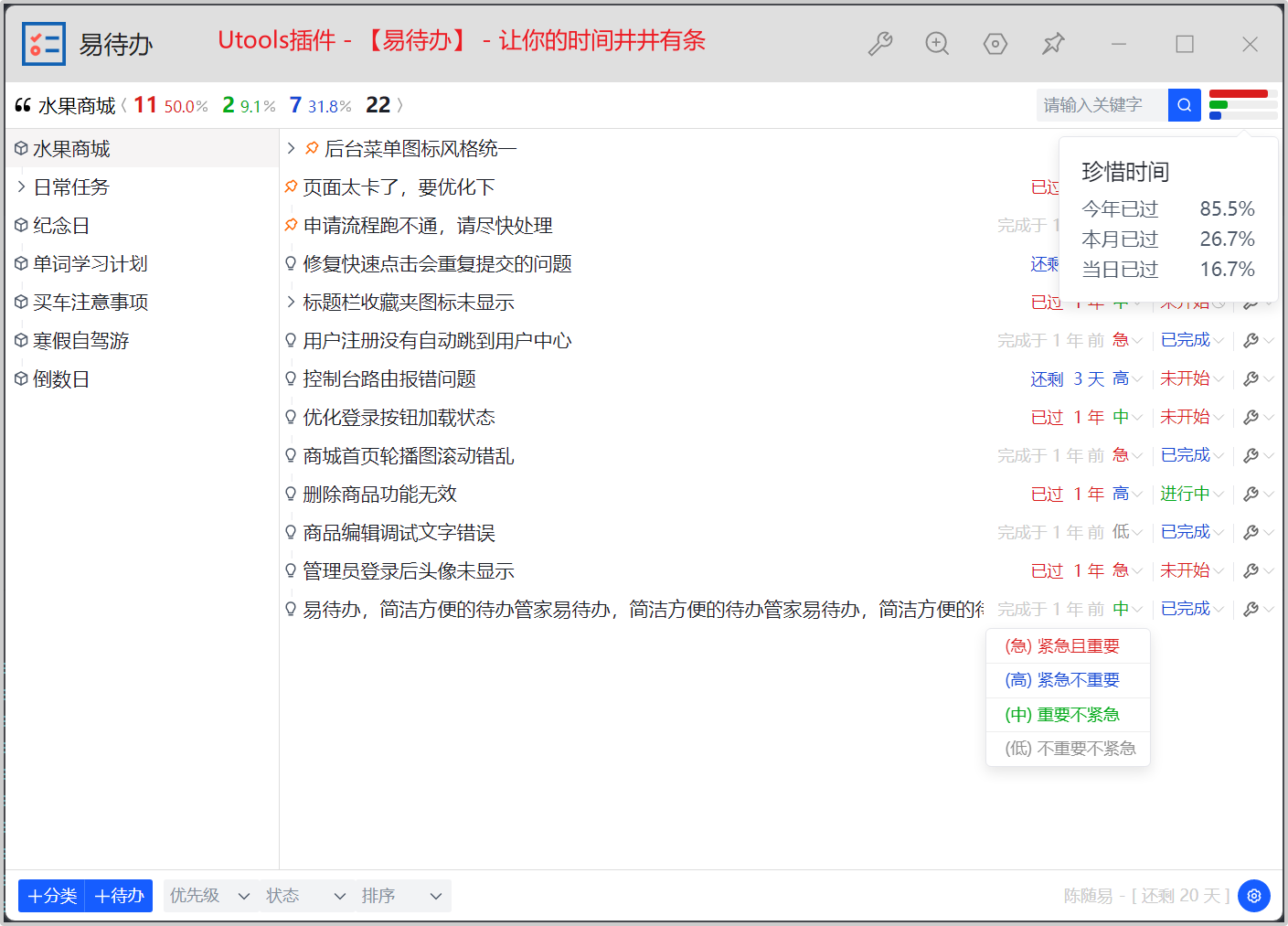Viewport: 1288px width, 926px height.
Task: Choose (低) 不重要不紧急 priority option
Action: point(1068,749)
